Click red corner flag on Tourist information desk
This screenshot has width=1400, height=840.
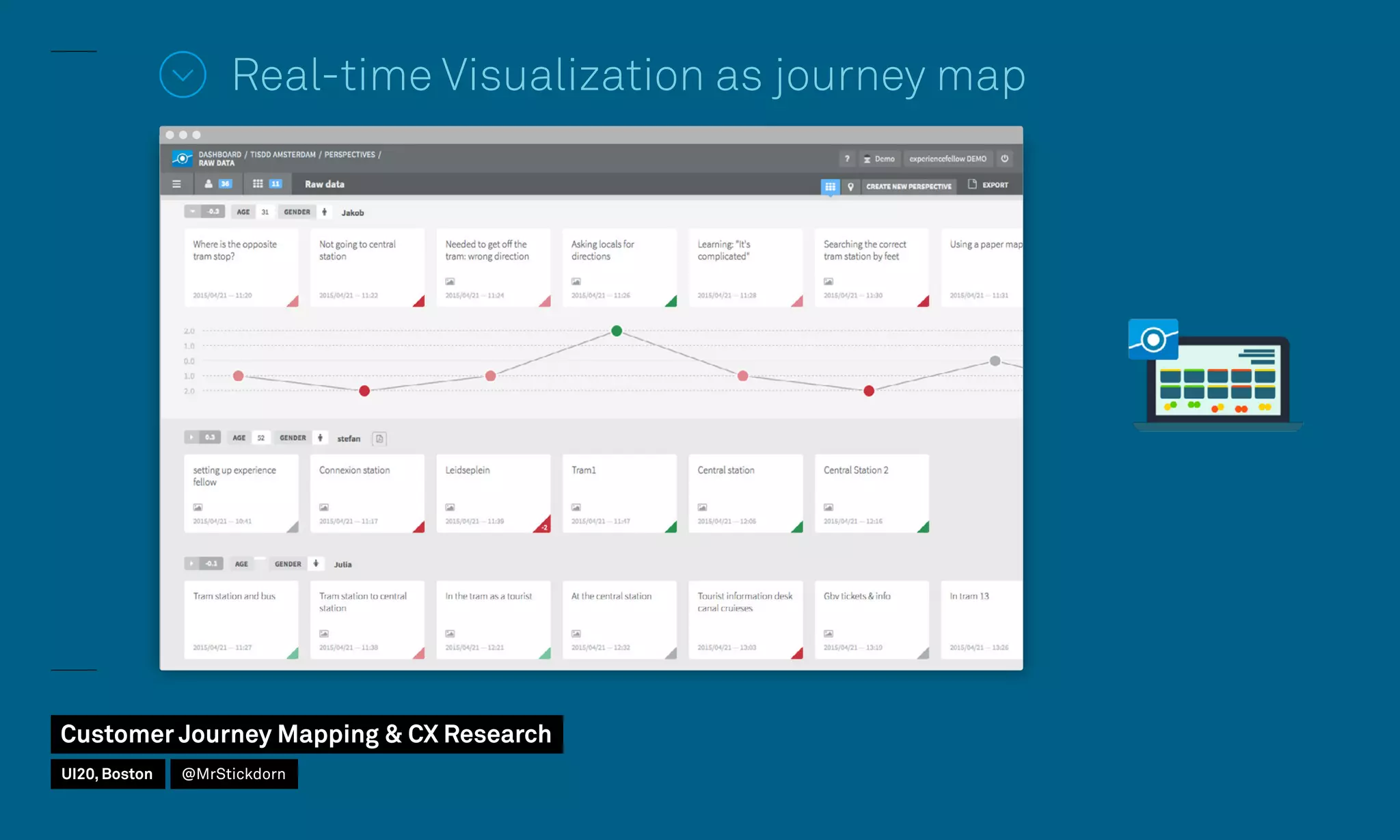tap(798, 654)
